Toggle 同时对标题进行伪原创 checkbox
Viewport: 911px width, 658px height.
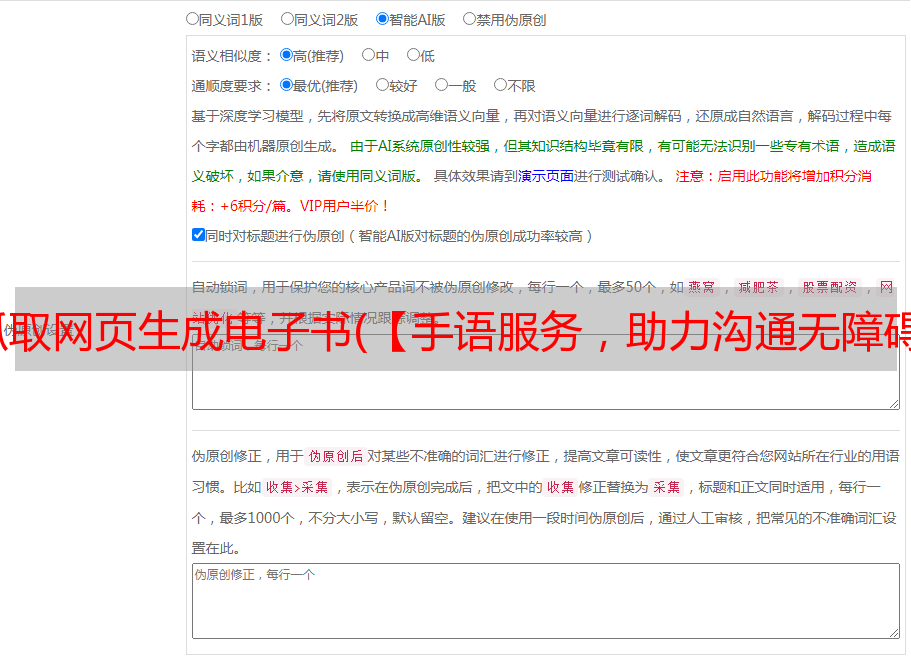coord(198,235)
